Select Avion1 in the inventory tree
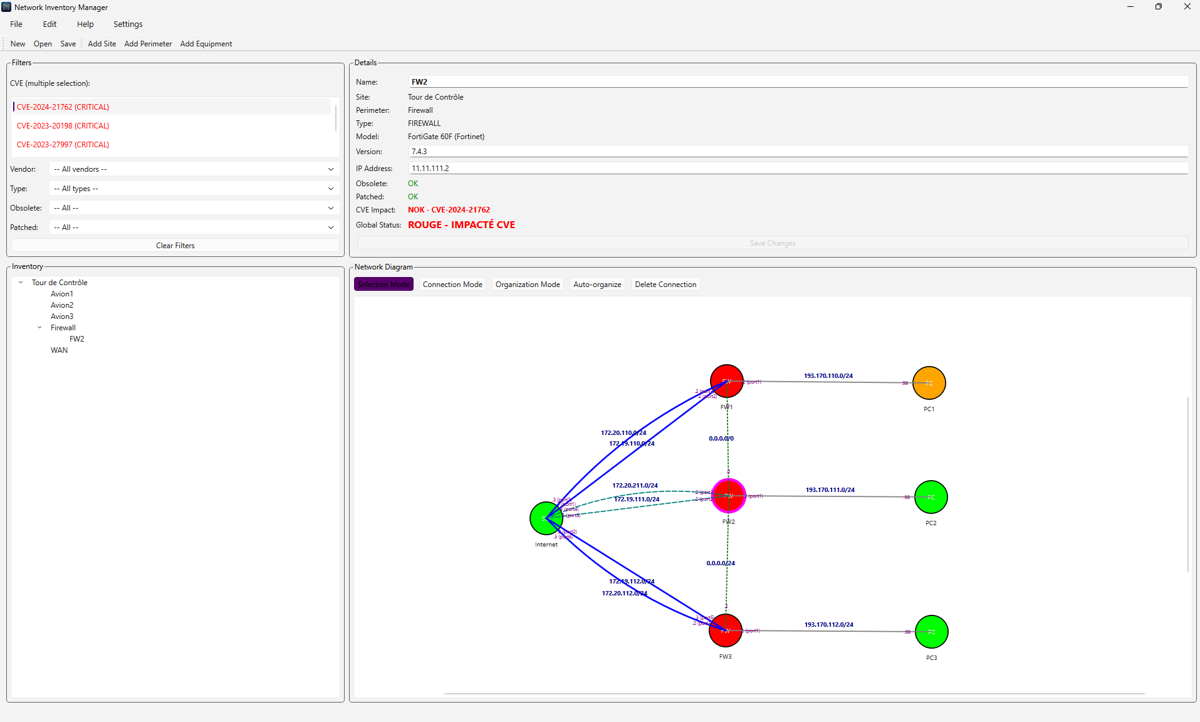The image size is (1200, 722). 62,294
